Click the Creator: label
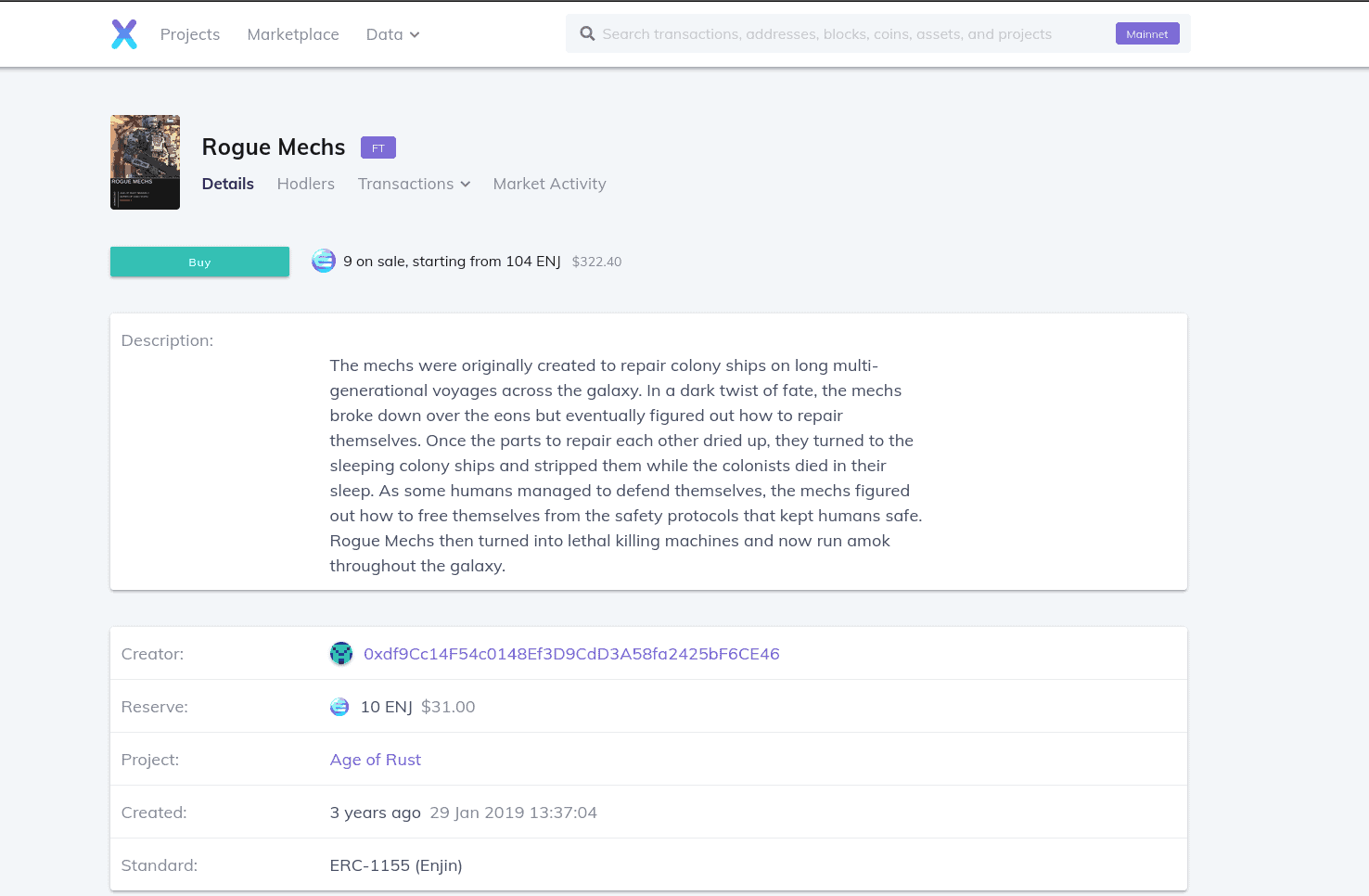The image size is (1369, 896). click(153, 654)
